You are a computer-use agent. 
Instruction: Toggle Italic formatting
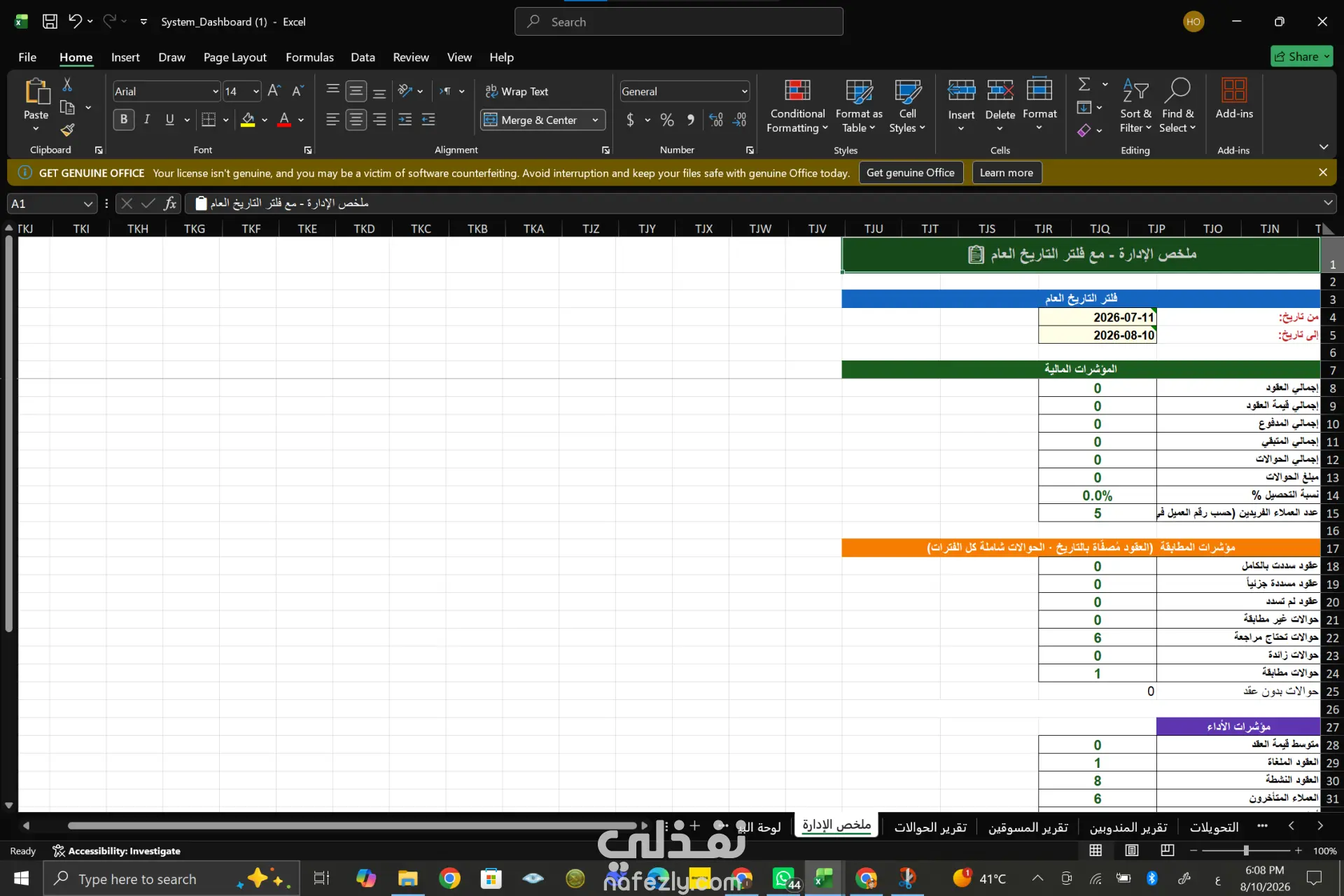147,120
